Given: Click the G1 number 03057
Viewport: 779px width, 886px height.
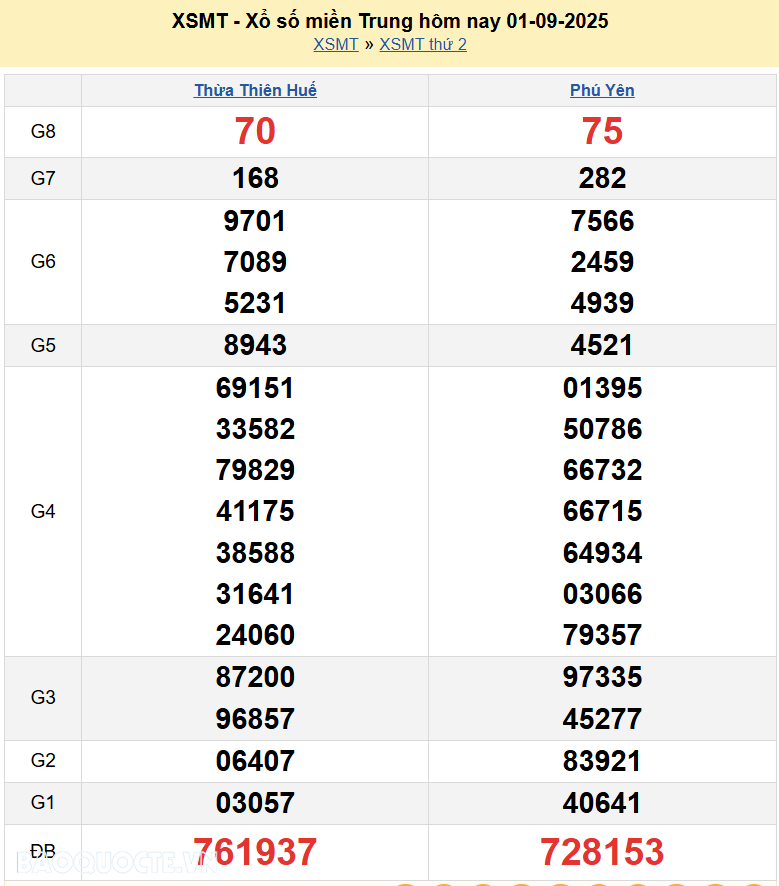Looking at the screenshot, I should [x=255, y=802].
